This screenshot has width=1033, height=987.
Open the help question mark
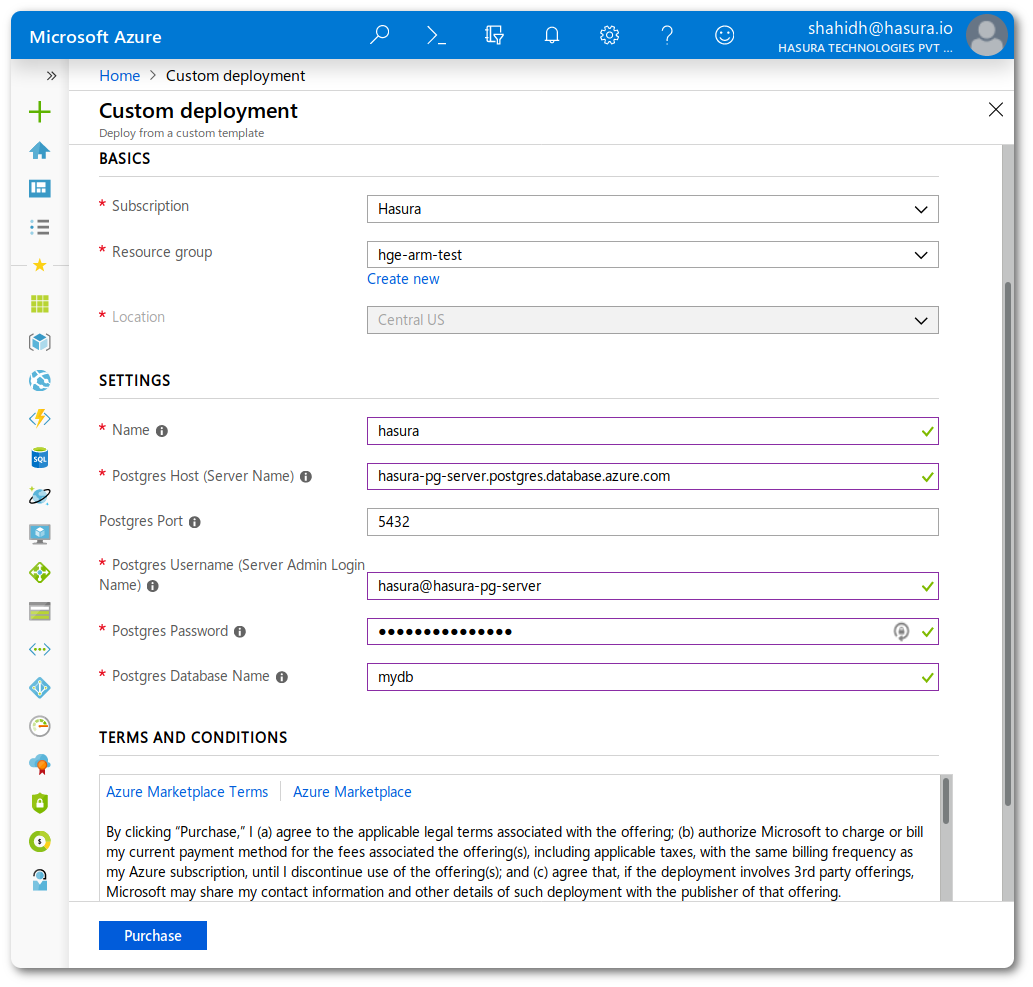point(667,34)
